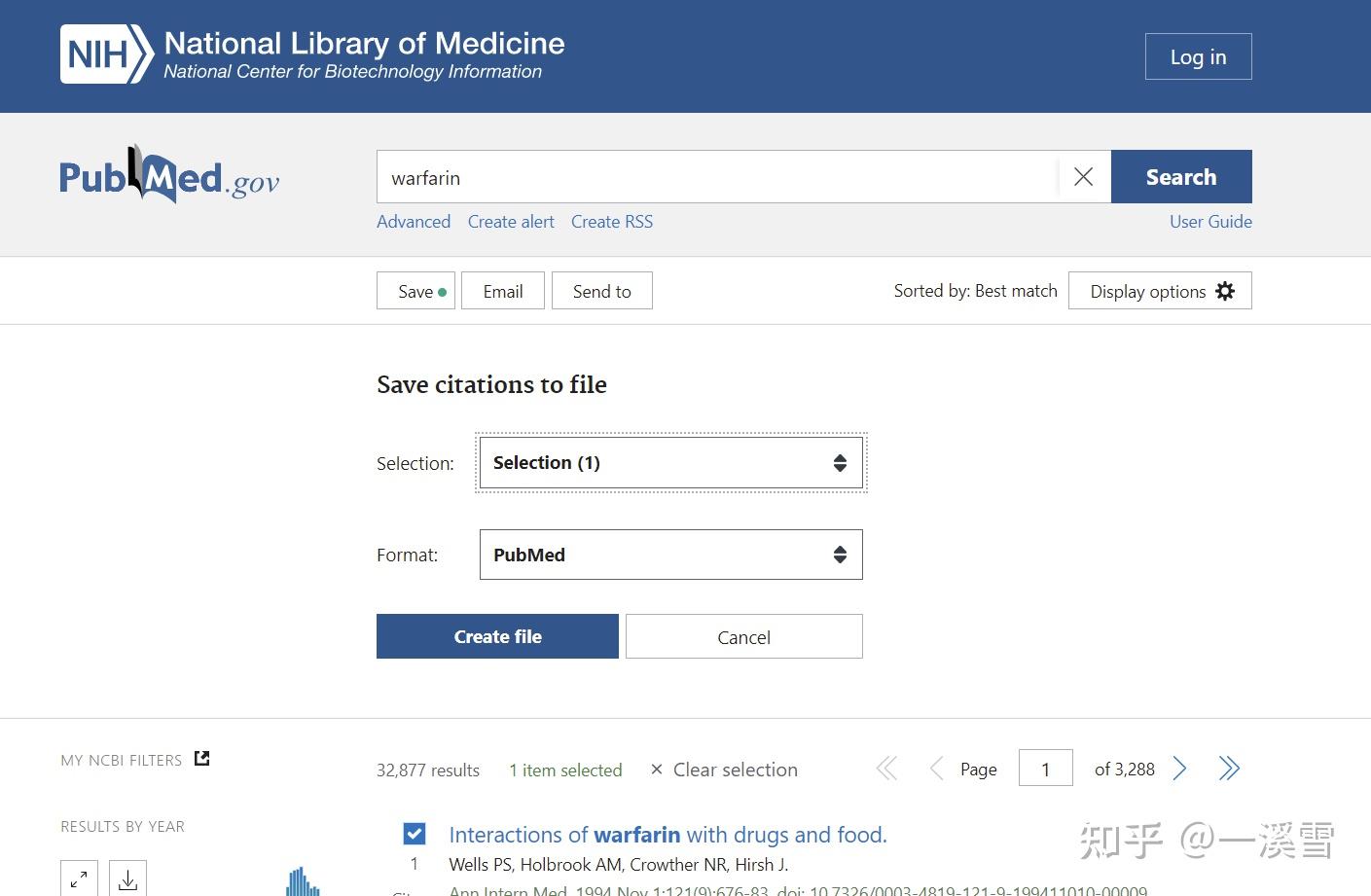Cancel saving citations to file
This screenshot has height=896, width=1371.
[744, 636]
